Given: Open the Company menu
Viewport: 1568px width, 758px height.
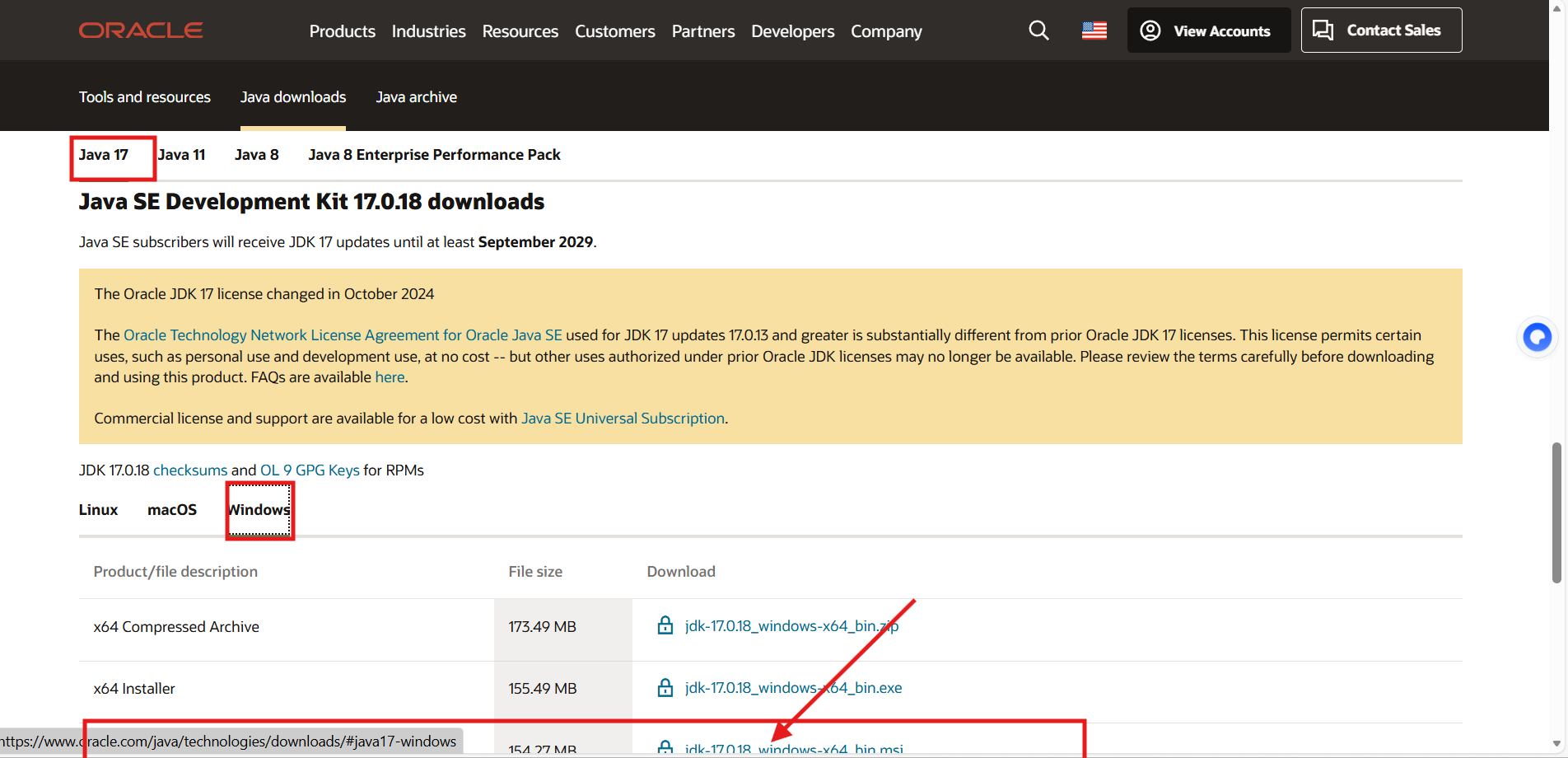Looking at the screenshot, I should 886,31.
